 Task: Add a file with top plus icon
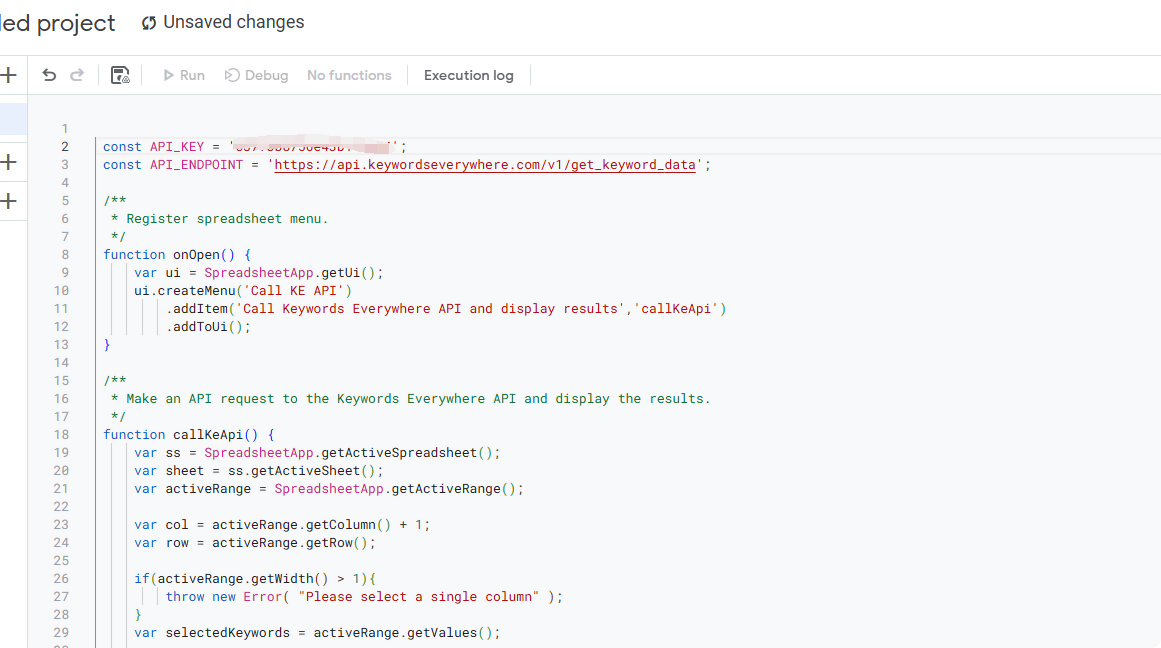[9, 75]
